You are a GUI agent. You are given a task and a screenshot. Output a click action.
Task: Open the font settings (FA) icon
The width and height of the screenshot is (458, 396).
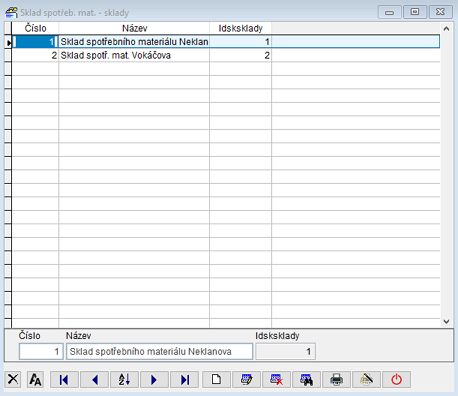coord(35,379)
